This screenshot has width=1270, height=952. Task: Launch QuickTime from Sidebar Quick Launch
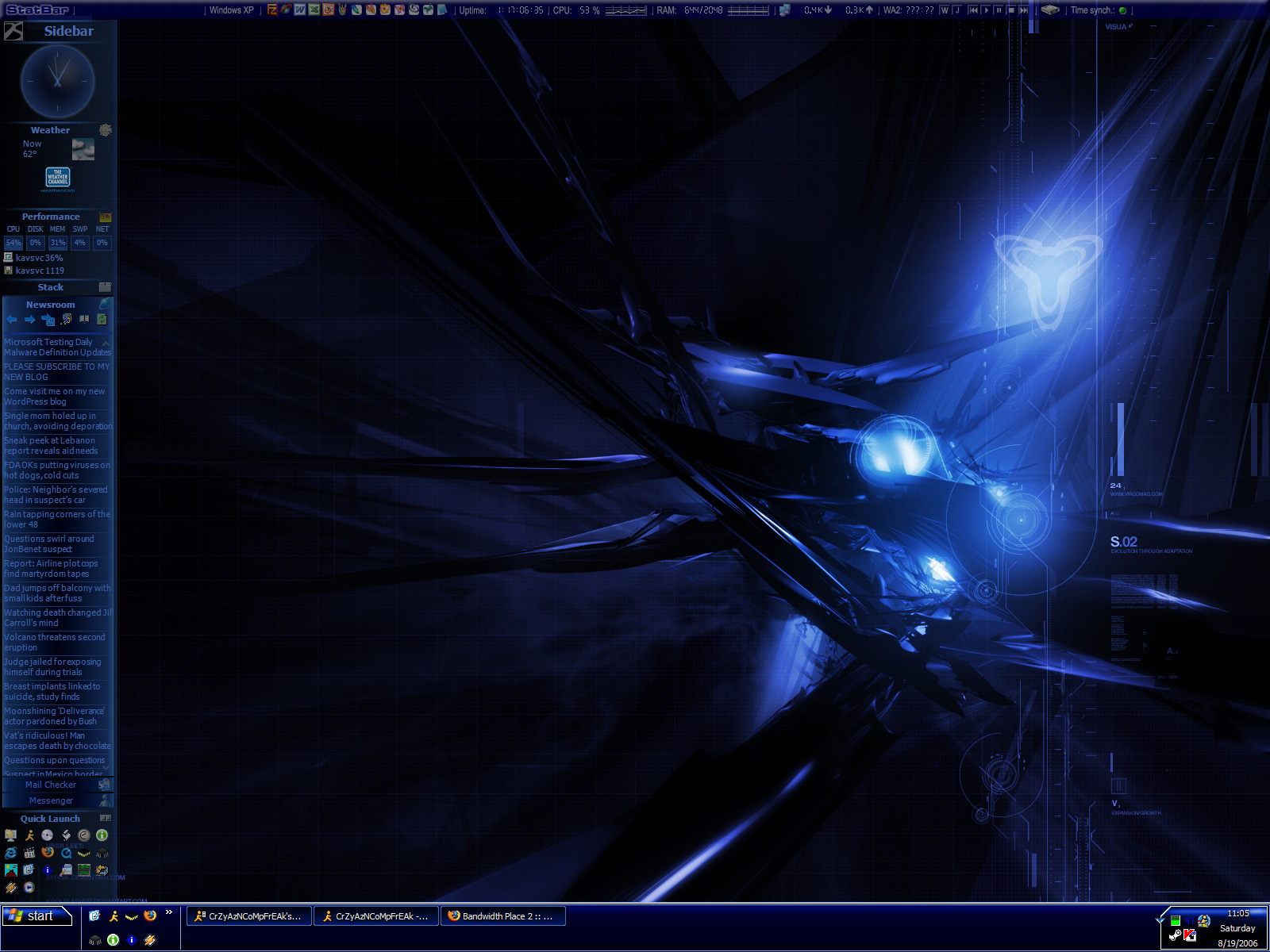(67, 853)
